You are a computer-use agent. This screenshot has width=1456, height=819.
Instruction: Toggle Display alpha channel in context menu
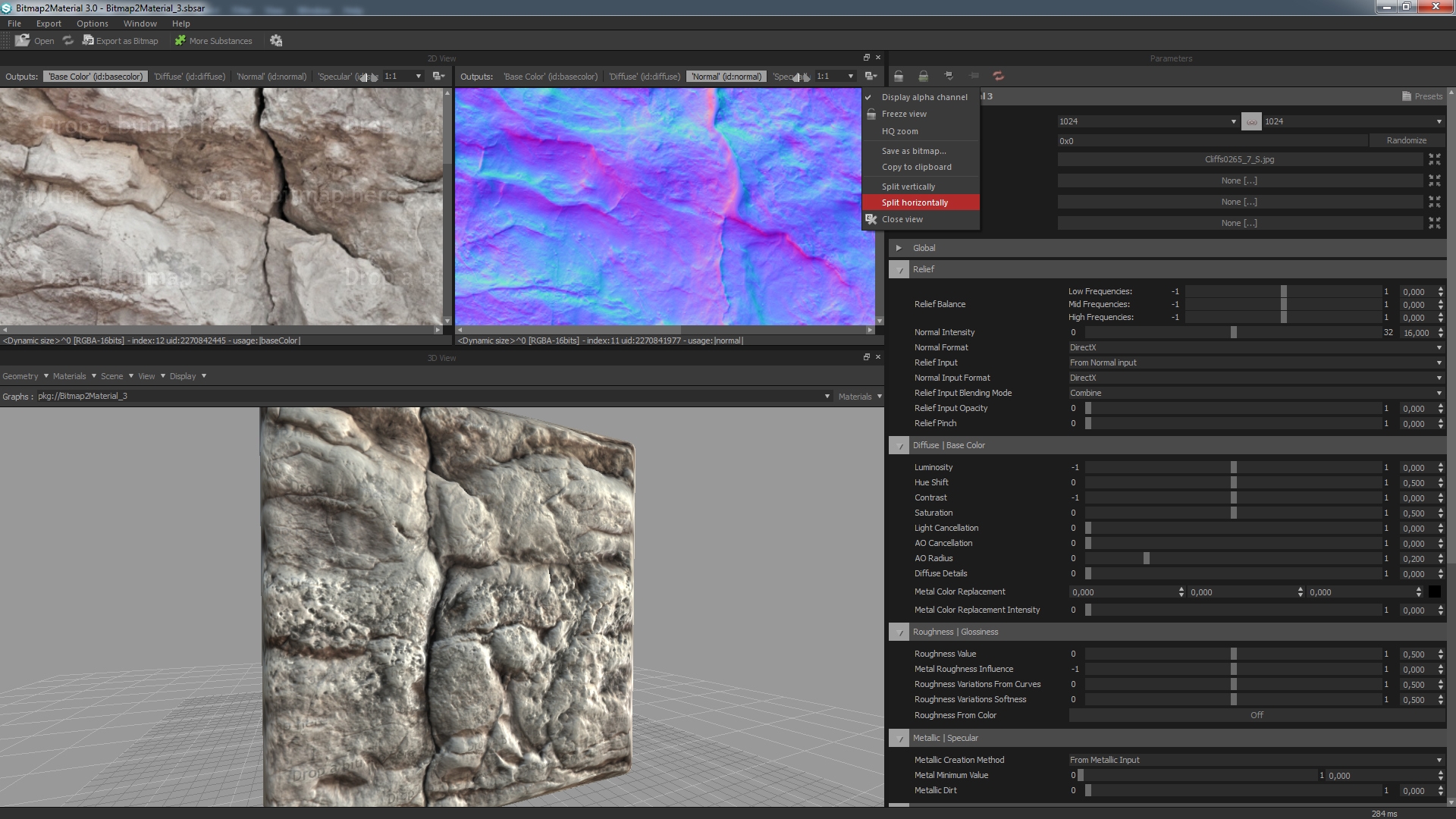924,97
